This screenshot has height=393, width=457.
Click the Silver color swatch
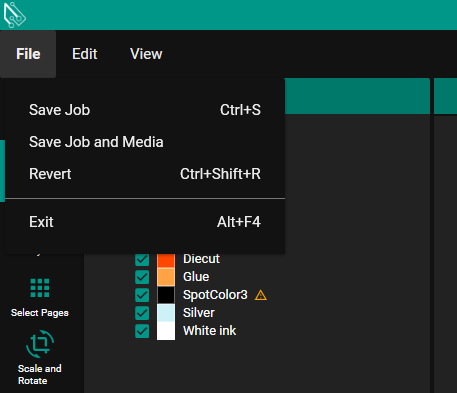coord(166,313)
